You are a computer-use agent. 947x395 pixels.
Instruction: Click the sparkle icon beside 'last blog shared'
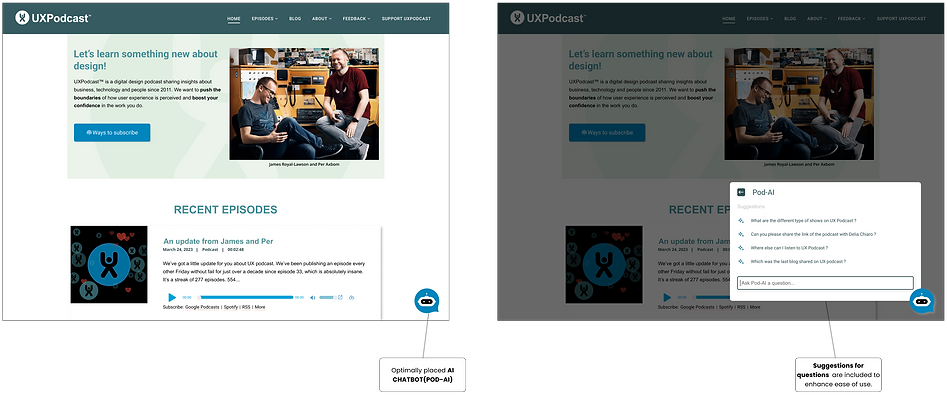[x=741, y=262]
